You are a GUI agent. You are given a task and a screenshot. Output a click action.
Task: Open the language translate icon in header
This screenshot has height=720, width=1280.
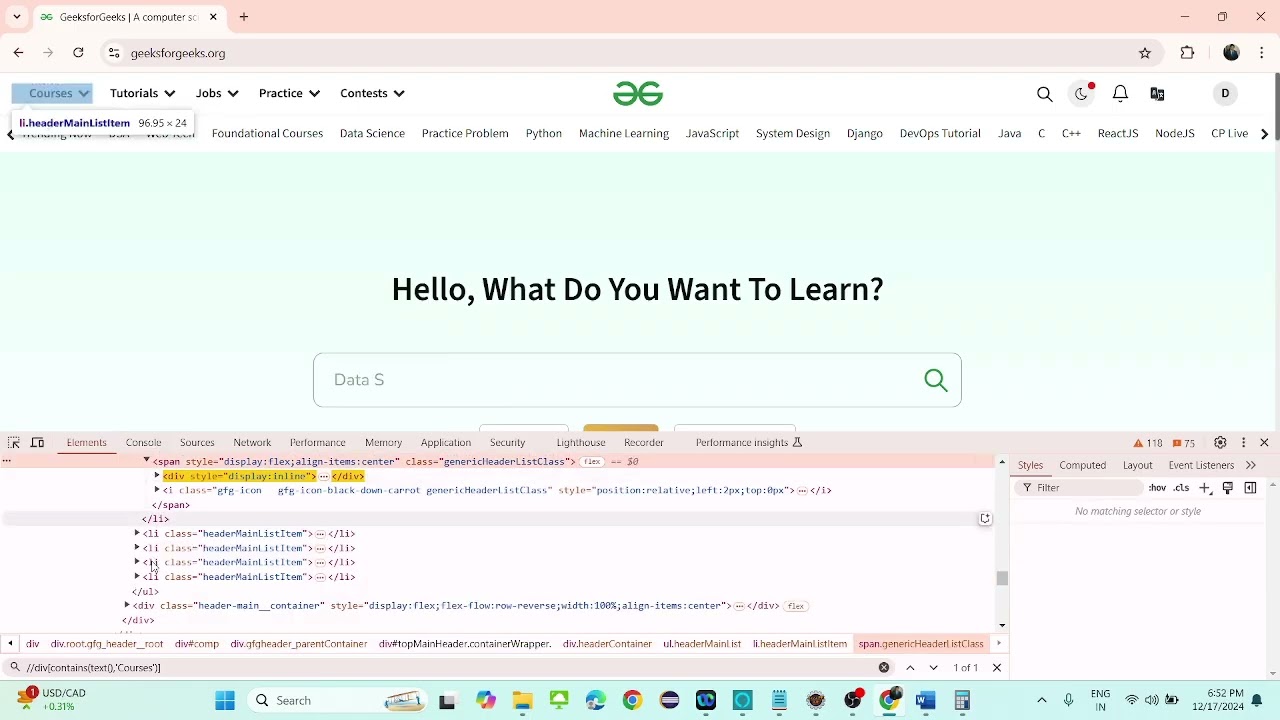(x=1157, y=94)
